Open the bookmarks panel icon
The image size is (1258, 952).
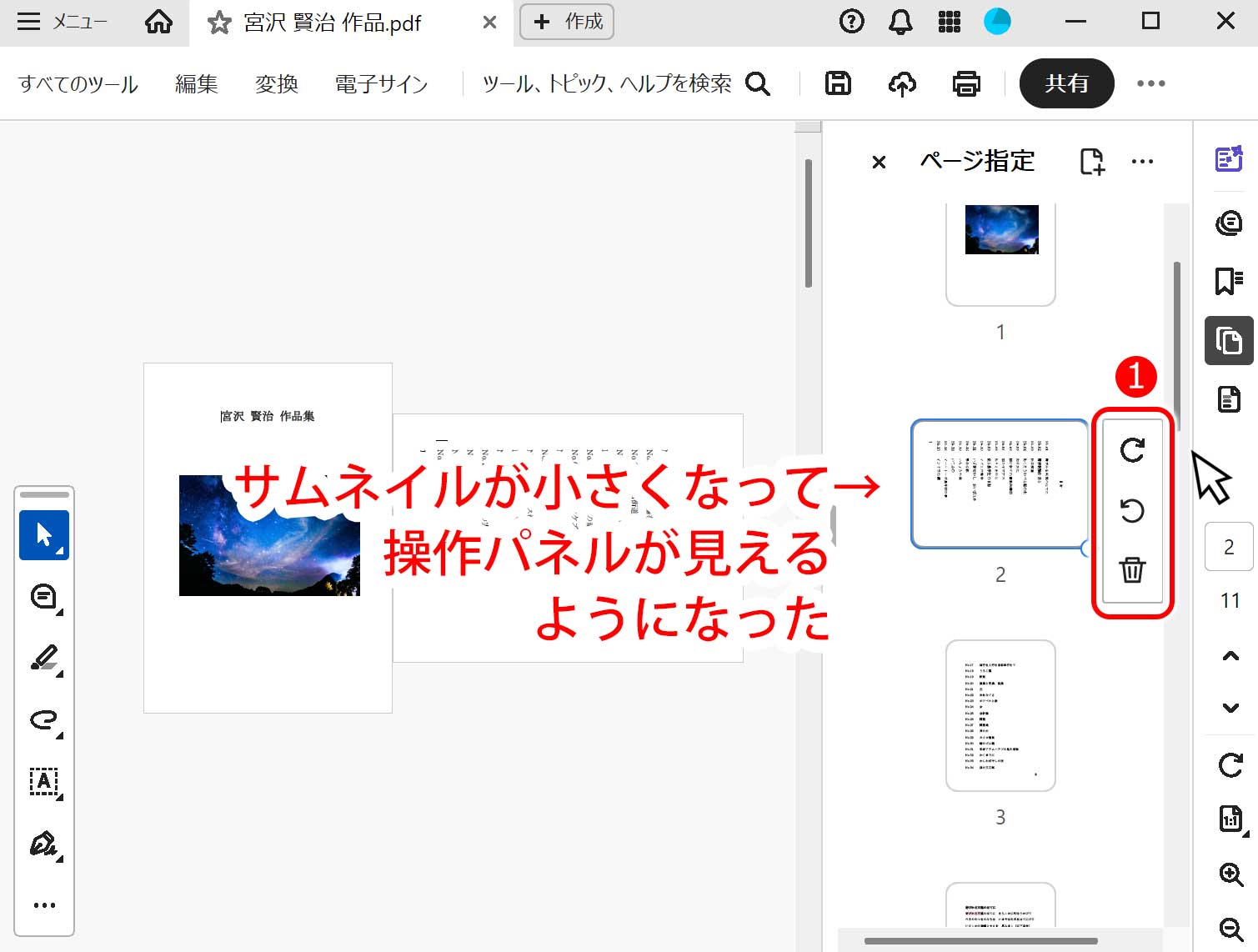tap(1229, 281)
